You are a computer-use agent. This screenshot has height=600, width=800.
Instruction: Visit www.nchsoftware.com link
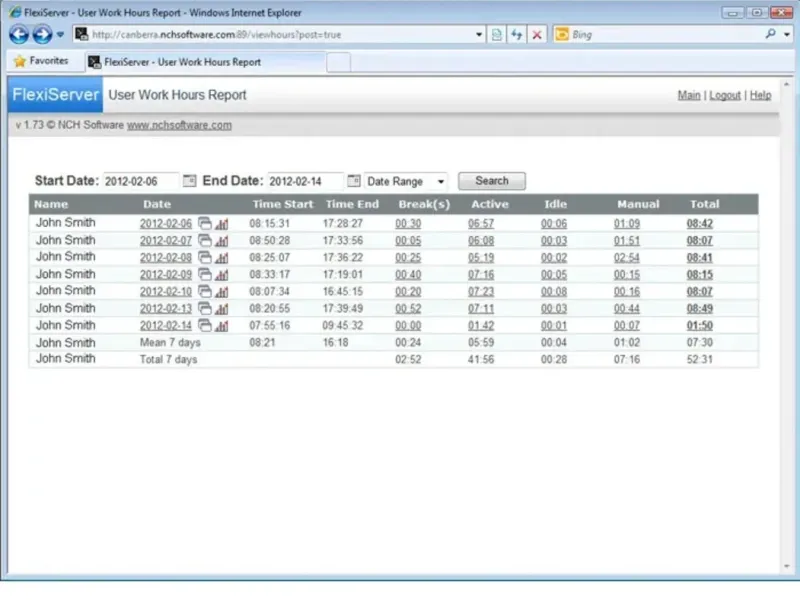179,125
